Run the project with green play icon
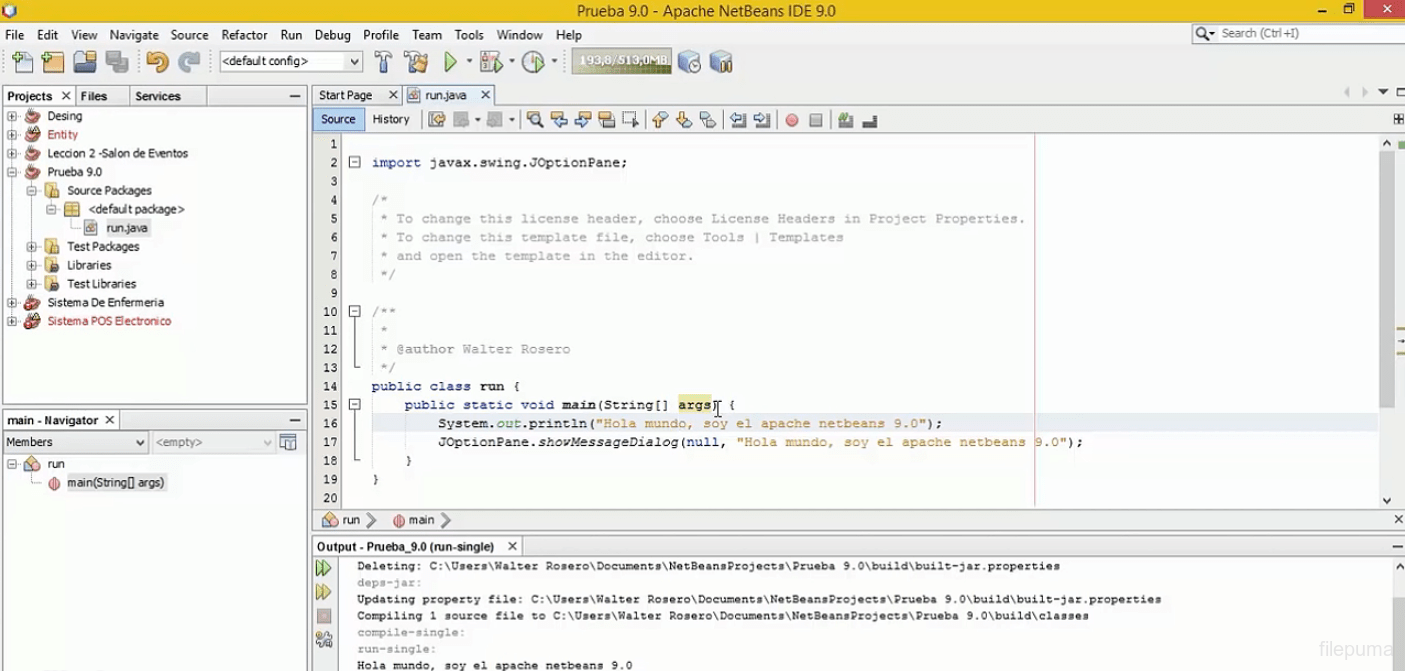The width and height of the screenshot is (1405, 671). pyautogui.click(x=450, y=62)
